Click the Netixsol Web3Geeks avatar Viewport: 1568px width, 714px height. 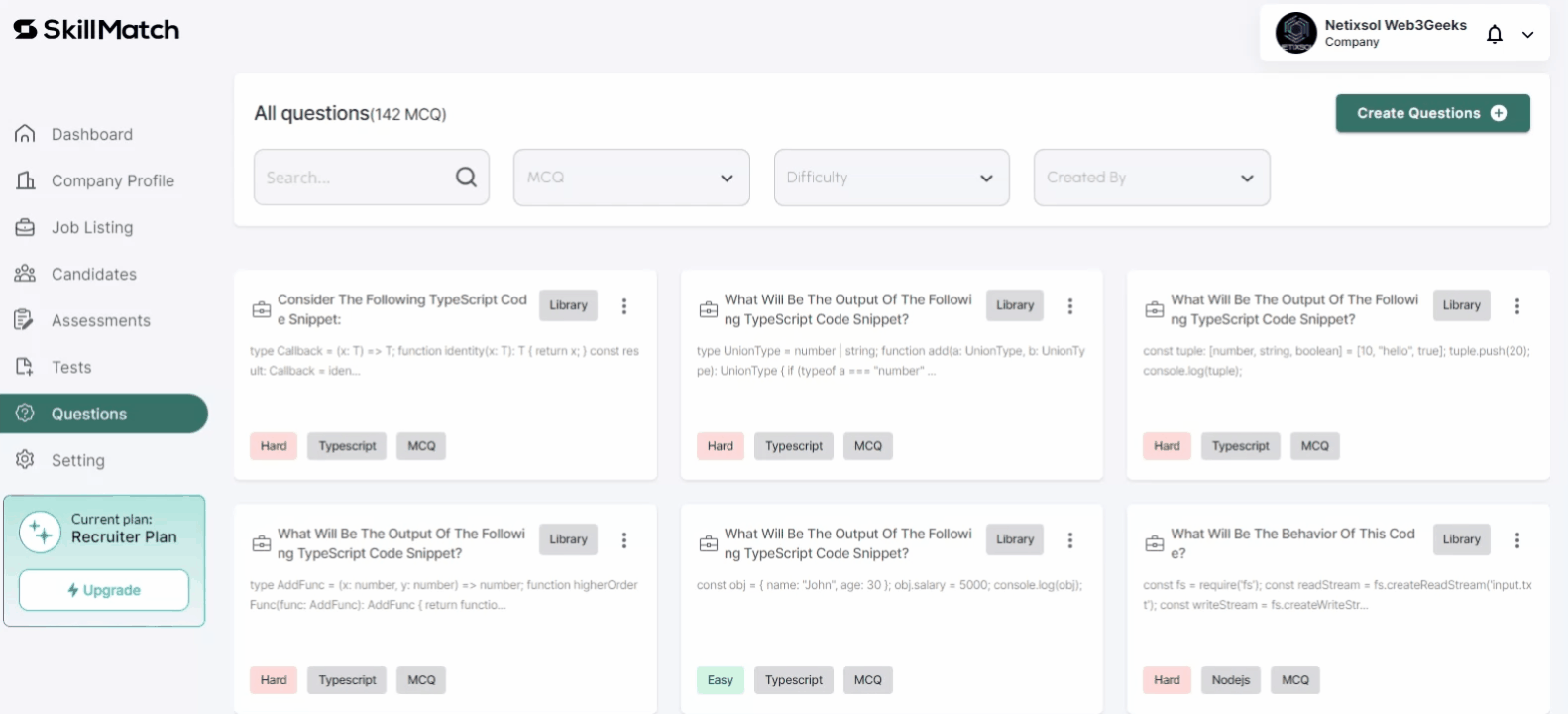tap(1295, 33)
